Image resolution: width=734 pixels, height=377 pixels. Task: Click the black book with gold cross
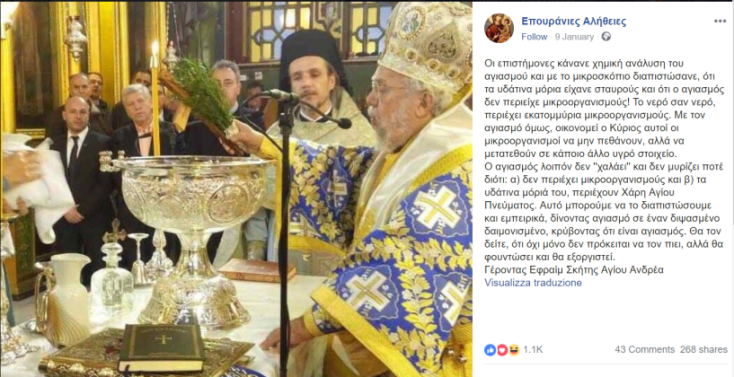click(x=162, y=347)
